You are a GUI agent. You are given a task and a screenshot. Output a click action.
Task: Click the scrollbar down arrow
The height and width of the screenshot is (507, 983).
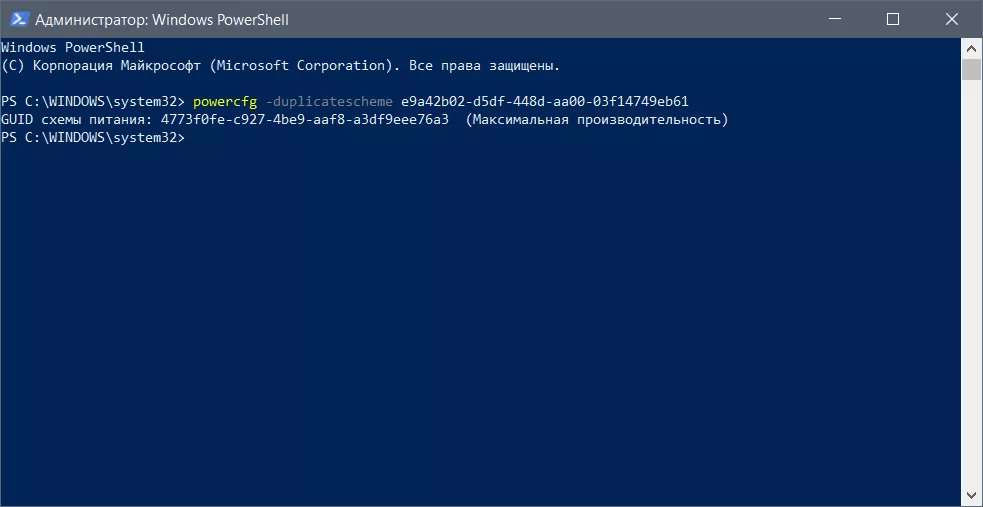tap(971, 497)
